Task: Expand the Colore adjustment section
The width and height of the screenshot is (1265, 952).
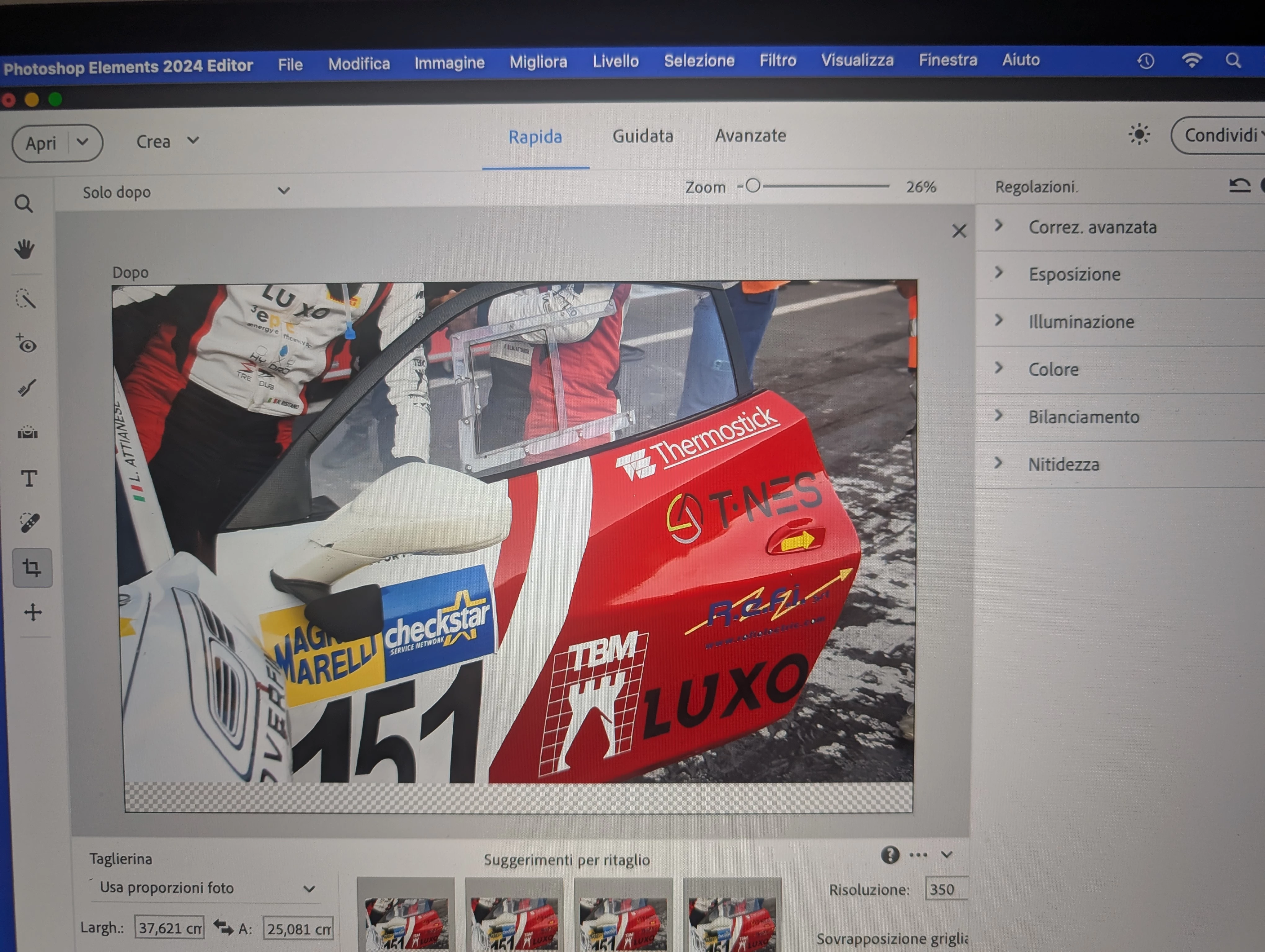Action: pyautogui.click(x=1054, y=370)
